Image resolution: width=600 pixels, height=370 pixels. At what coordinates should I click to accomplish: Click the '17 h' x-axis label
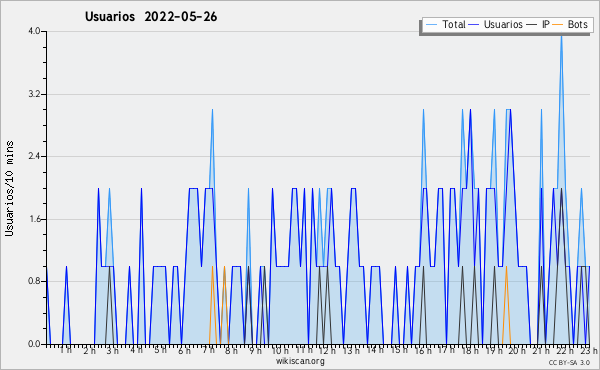446,350
